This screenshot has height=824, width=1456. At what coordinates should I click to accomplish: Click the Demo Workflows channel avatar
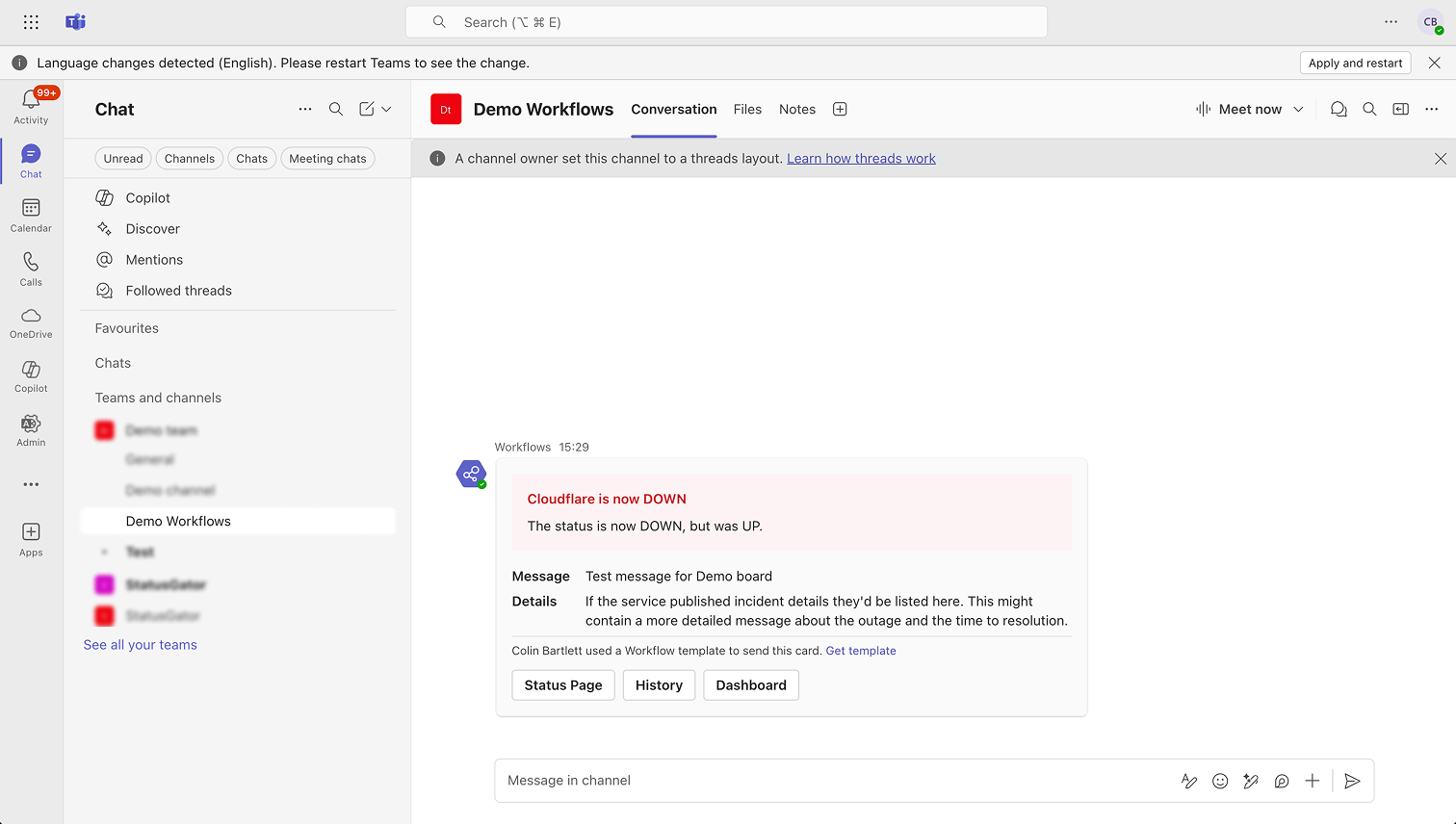point(446,110)
